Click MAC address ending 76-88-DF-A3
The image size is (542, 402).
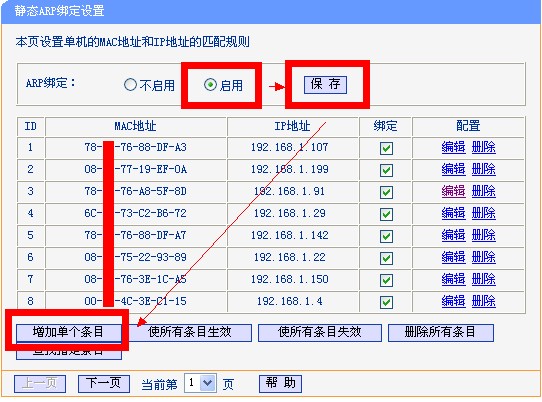click(x=136, y=147)
